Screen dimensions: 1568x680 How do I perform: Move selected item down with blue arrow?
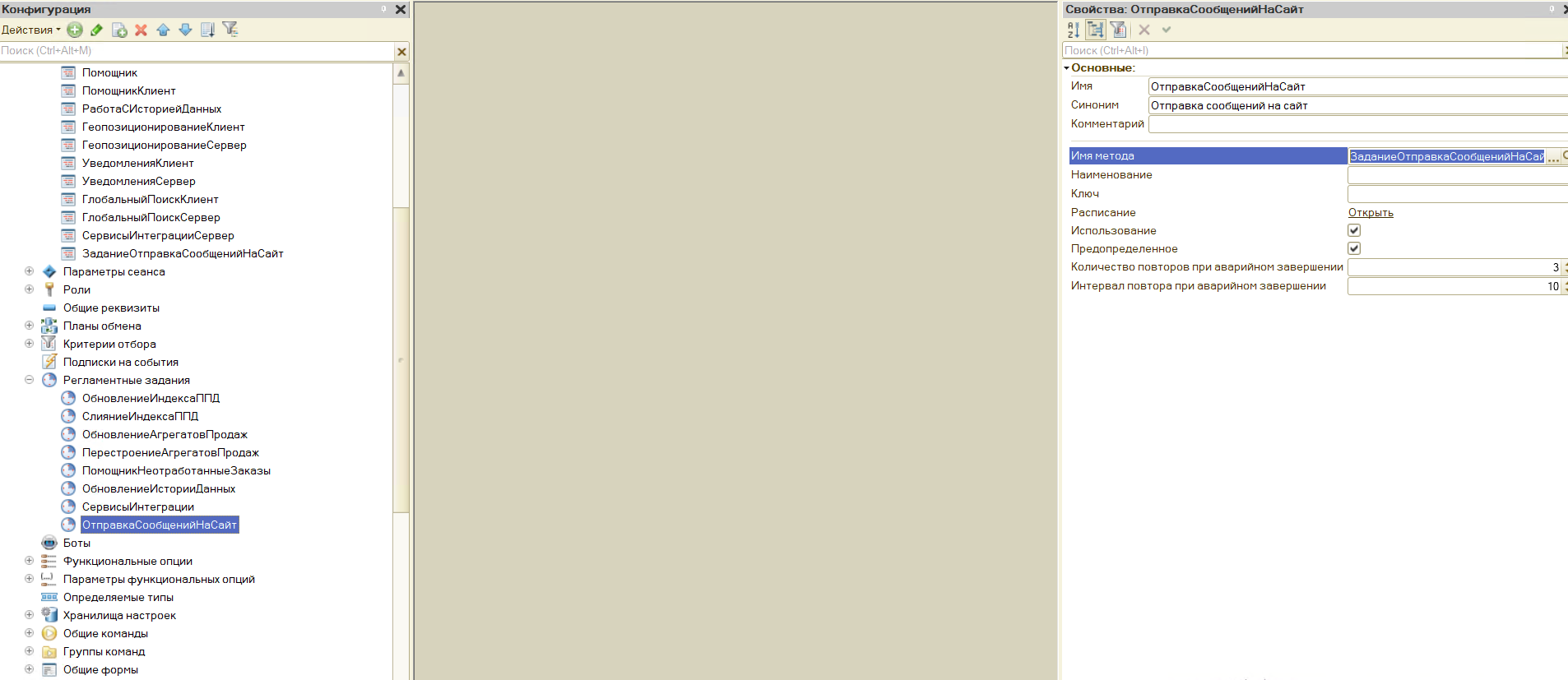coord(185,30)
